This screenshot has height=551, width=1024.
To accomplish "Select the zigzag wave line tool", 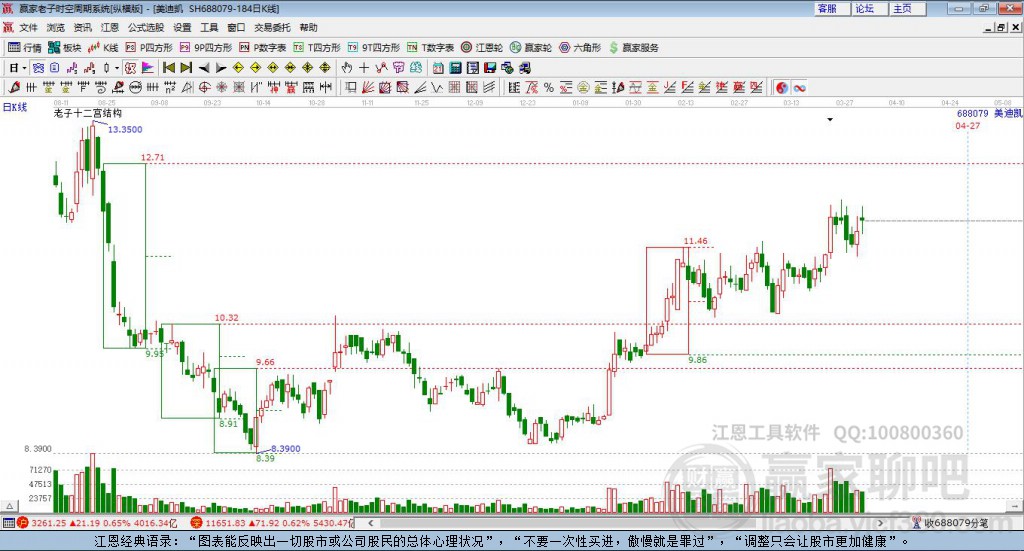I will pyautogui.click(x=437, y=87).
